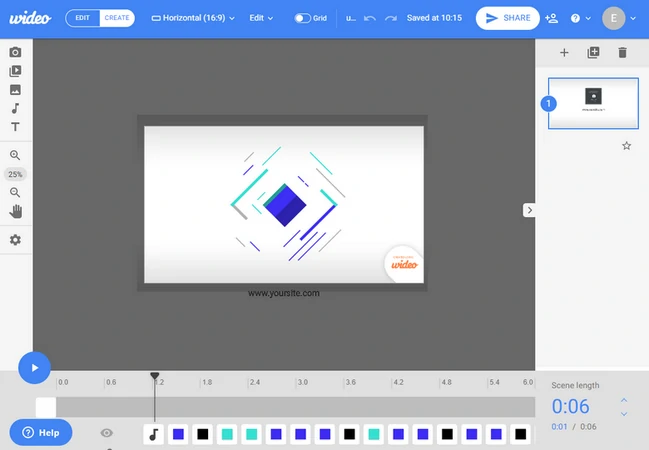Add a new scene with plus icon
This screenshot has width=649, height=450.
tap(564, 53)
